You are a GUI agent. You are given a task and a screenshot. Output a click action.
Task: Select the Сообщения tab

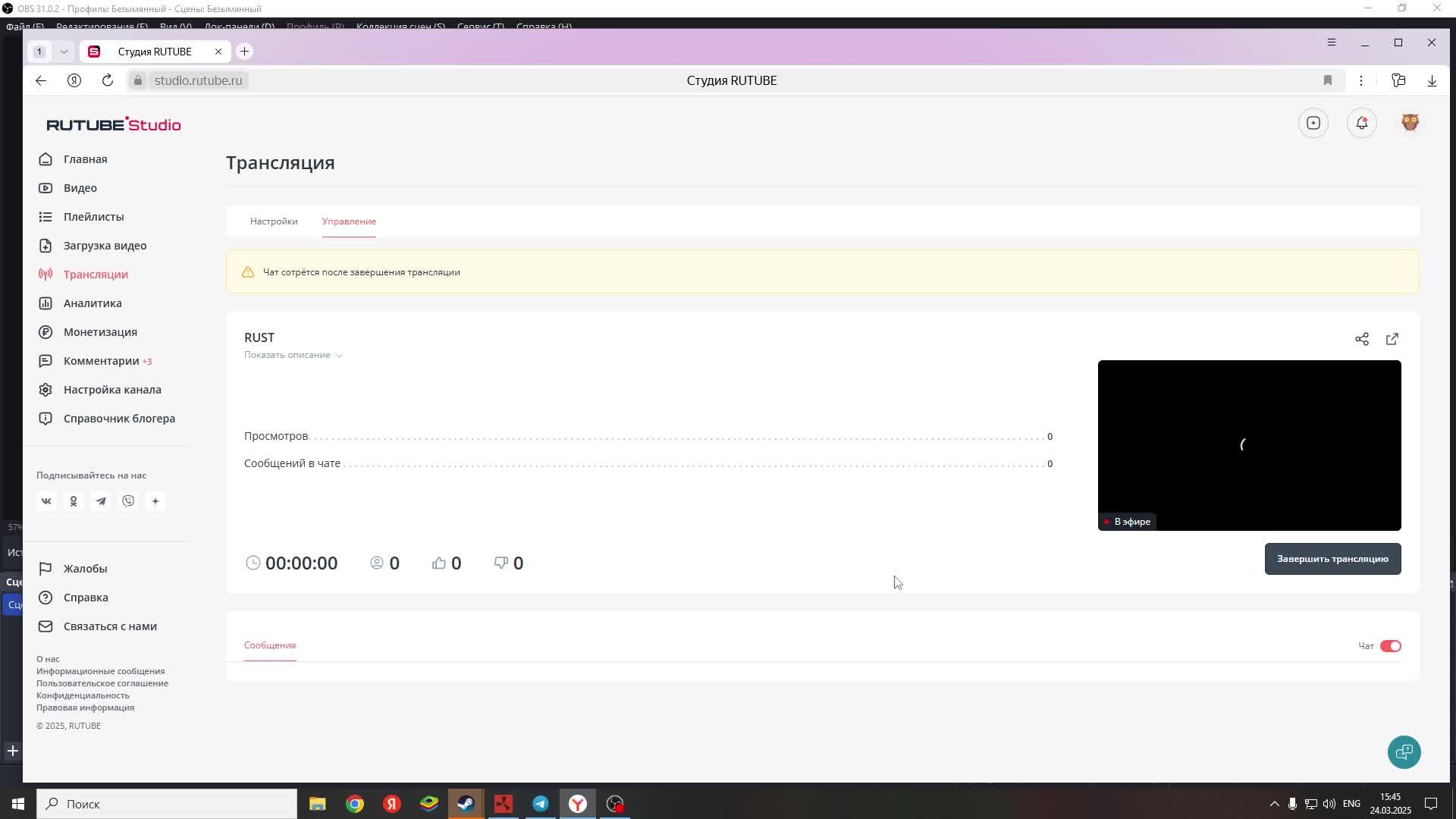click(270, 645)
